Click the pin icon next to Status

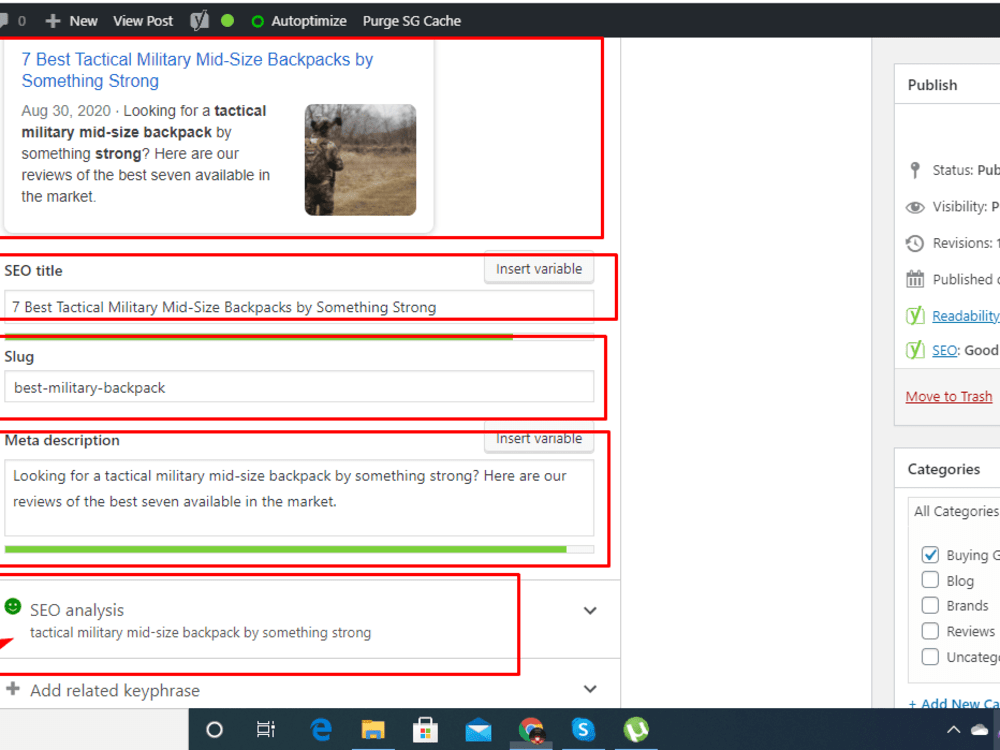point(915,170)
